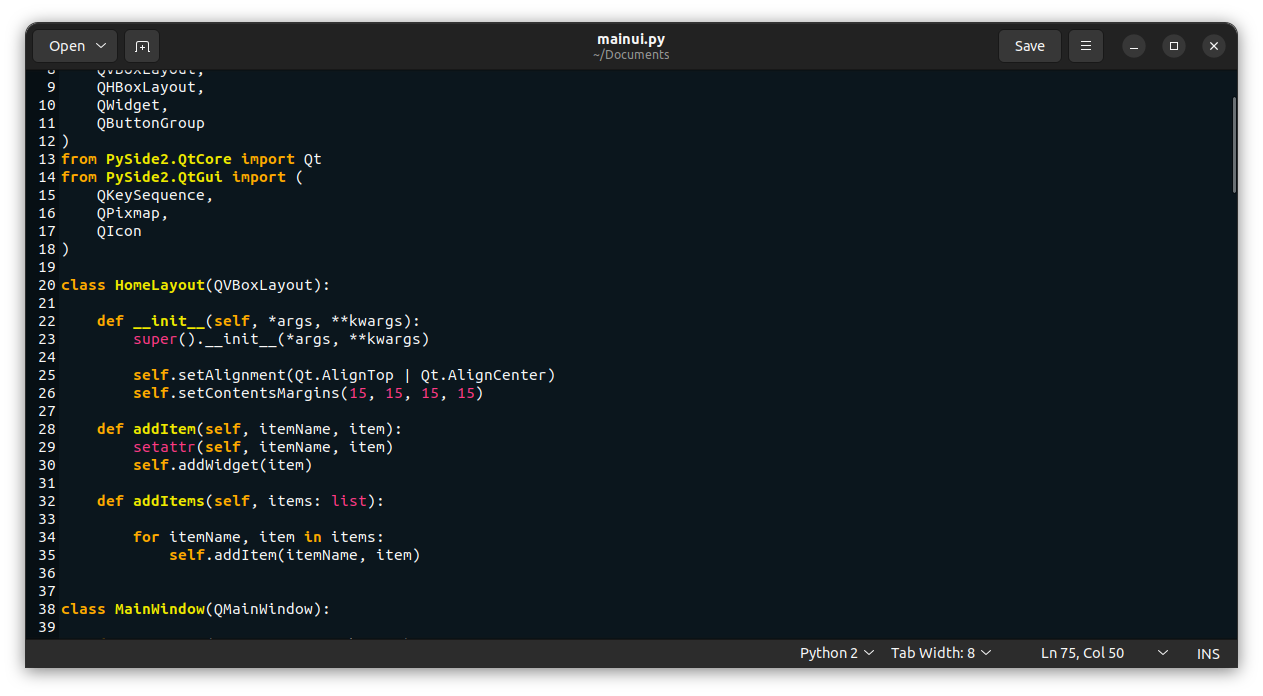This screenshot has width=1263, height=696.
Task: Maximize the editor window
Action: 1173,46
